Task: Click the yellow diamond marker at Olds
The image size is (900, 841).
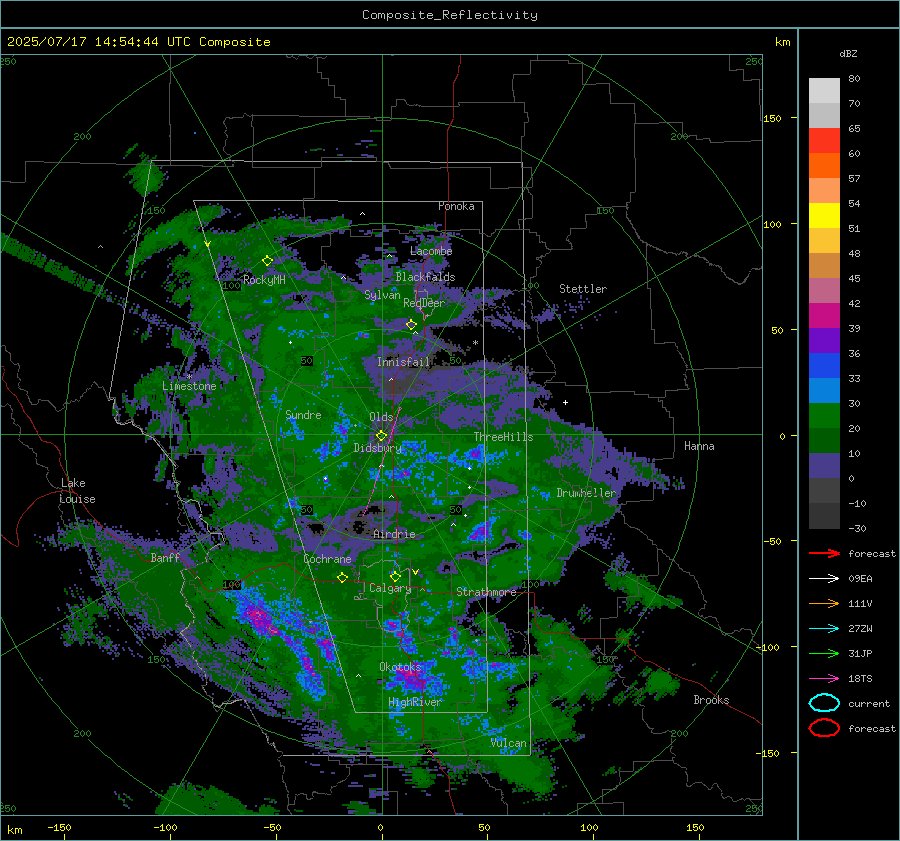Action: click(x=381, y=436)
